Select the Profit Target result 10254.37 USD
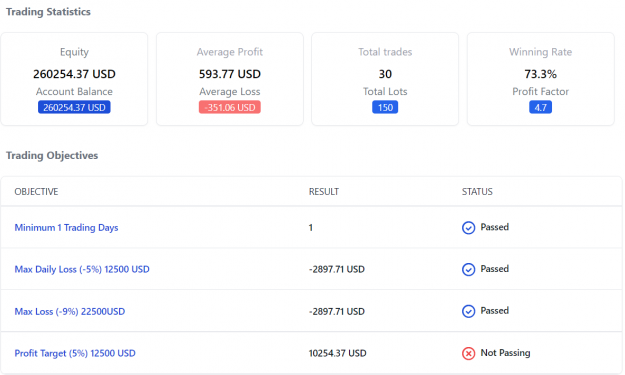This screenshot has height=375, width=625. 338,353
